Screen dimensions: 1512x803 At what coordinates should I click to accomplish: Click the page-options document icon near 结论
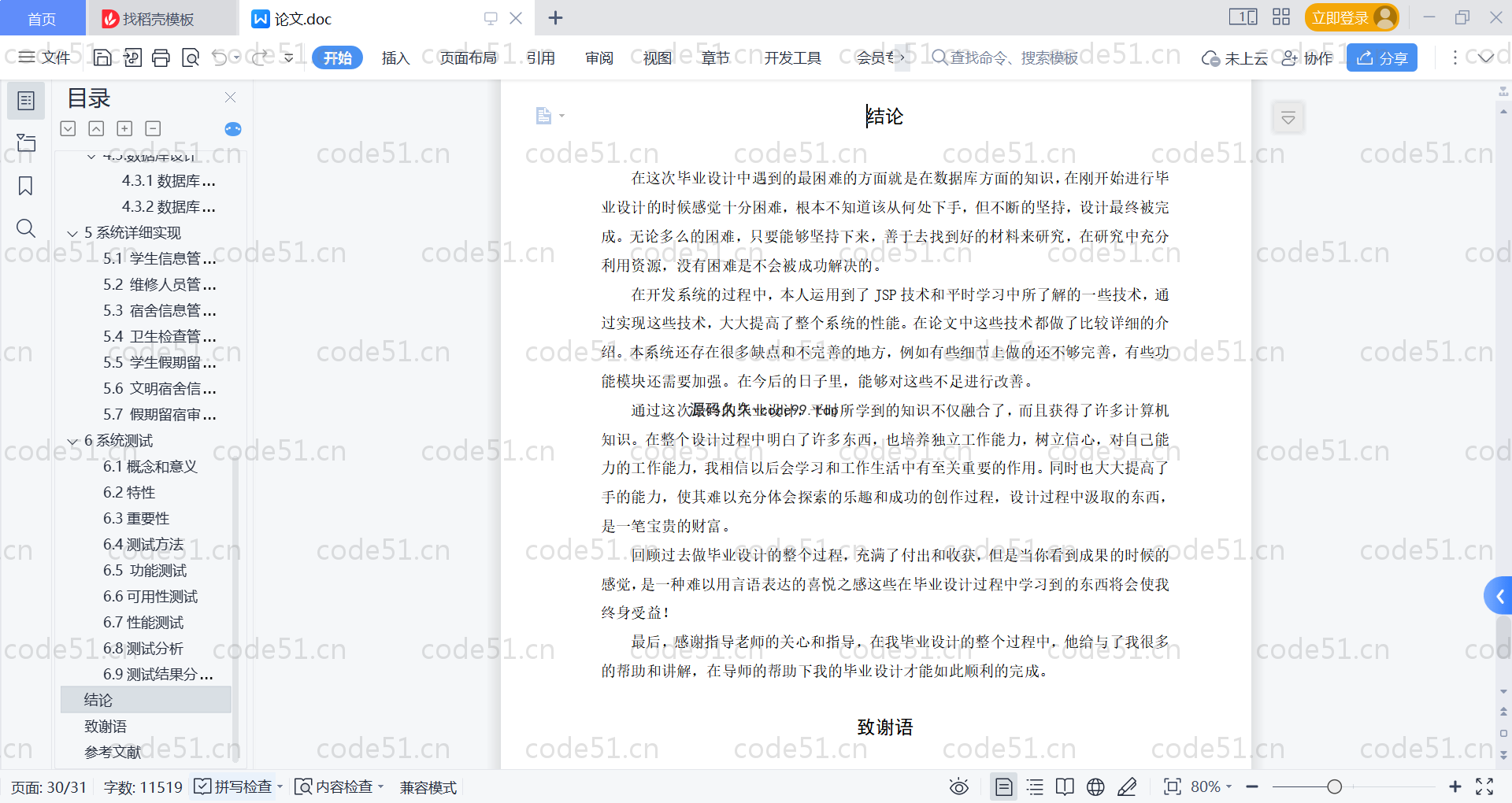[544, 116]
